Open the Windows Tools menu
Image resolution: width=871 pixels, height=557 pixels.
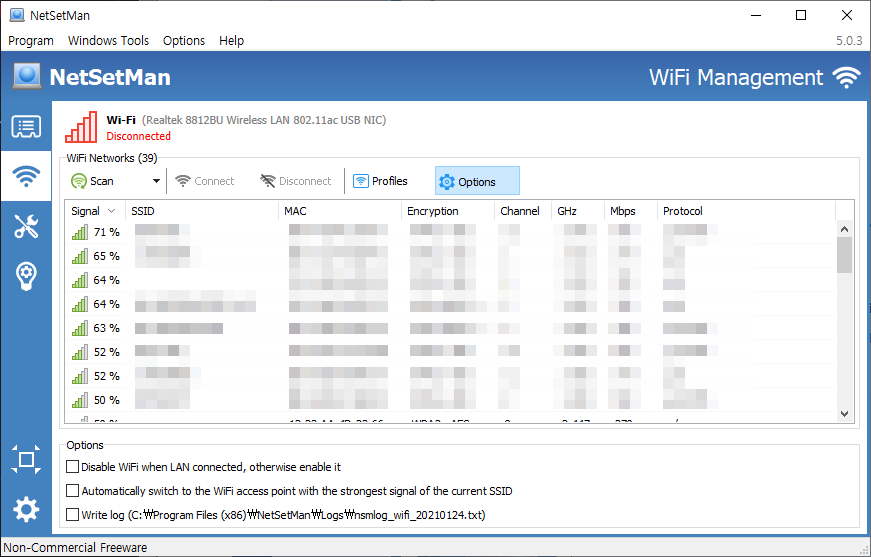click(108, 41)
